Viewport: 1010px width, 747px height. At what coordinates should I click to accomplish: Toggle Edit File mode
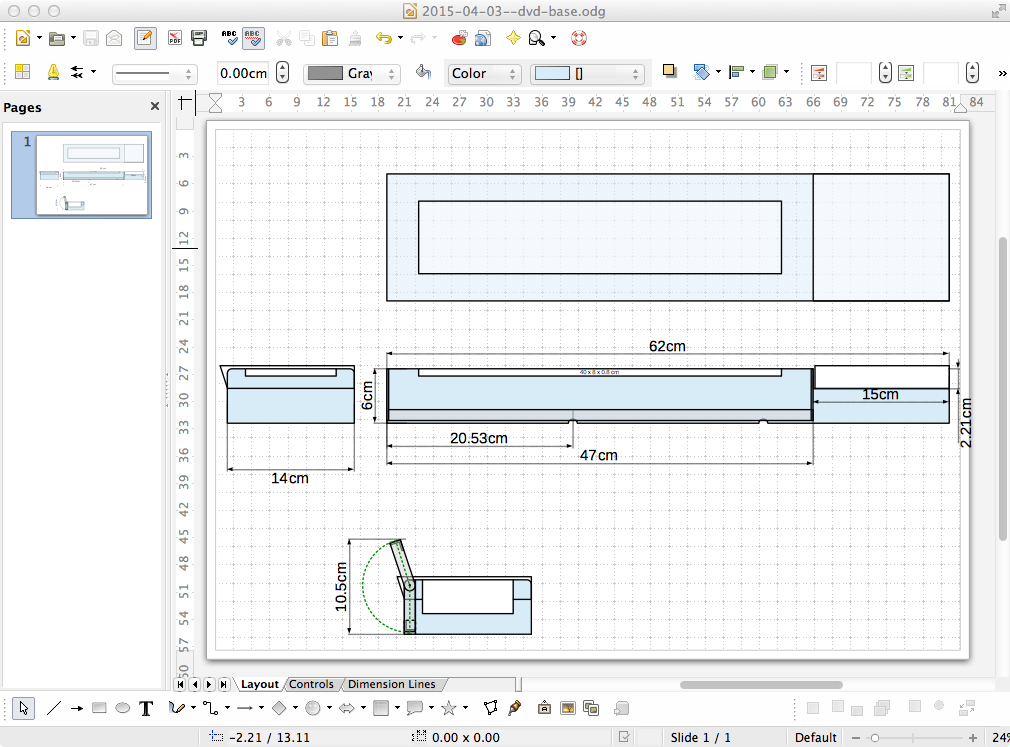[x=145, y=39]
